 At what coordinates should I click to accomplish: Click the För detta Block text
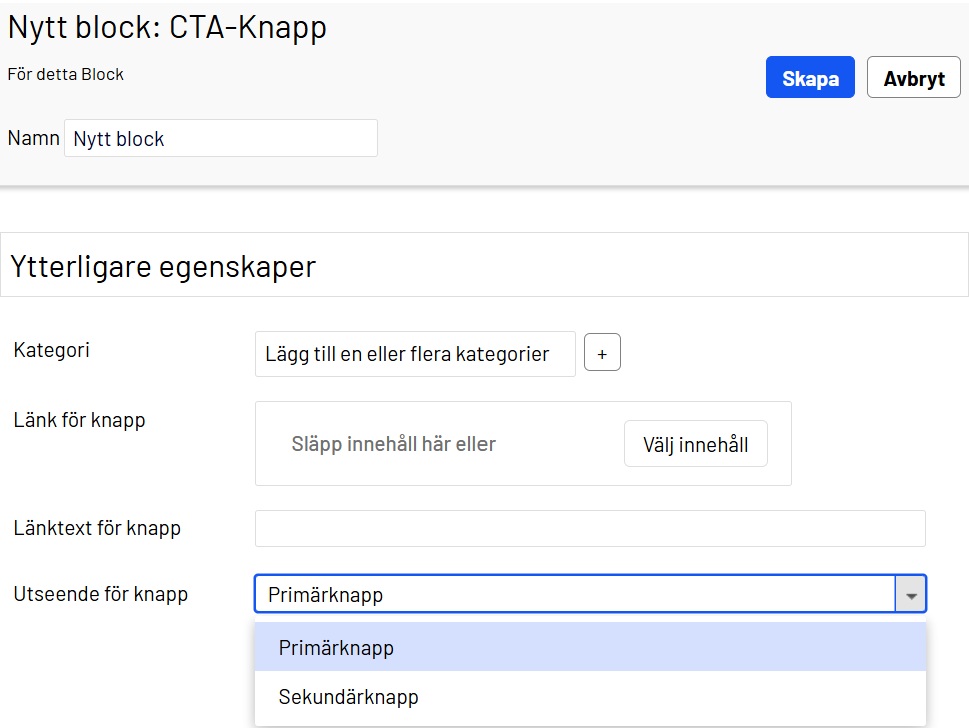pos(65,74)
